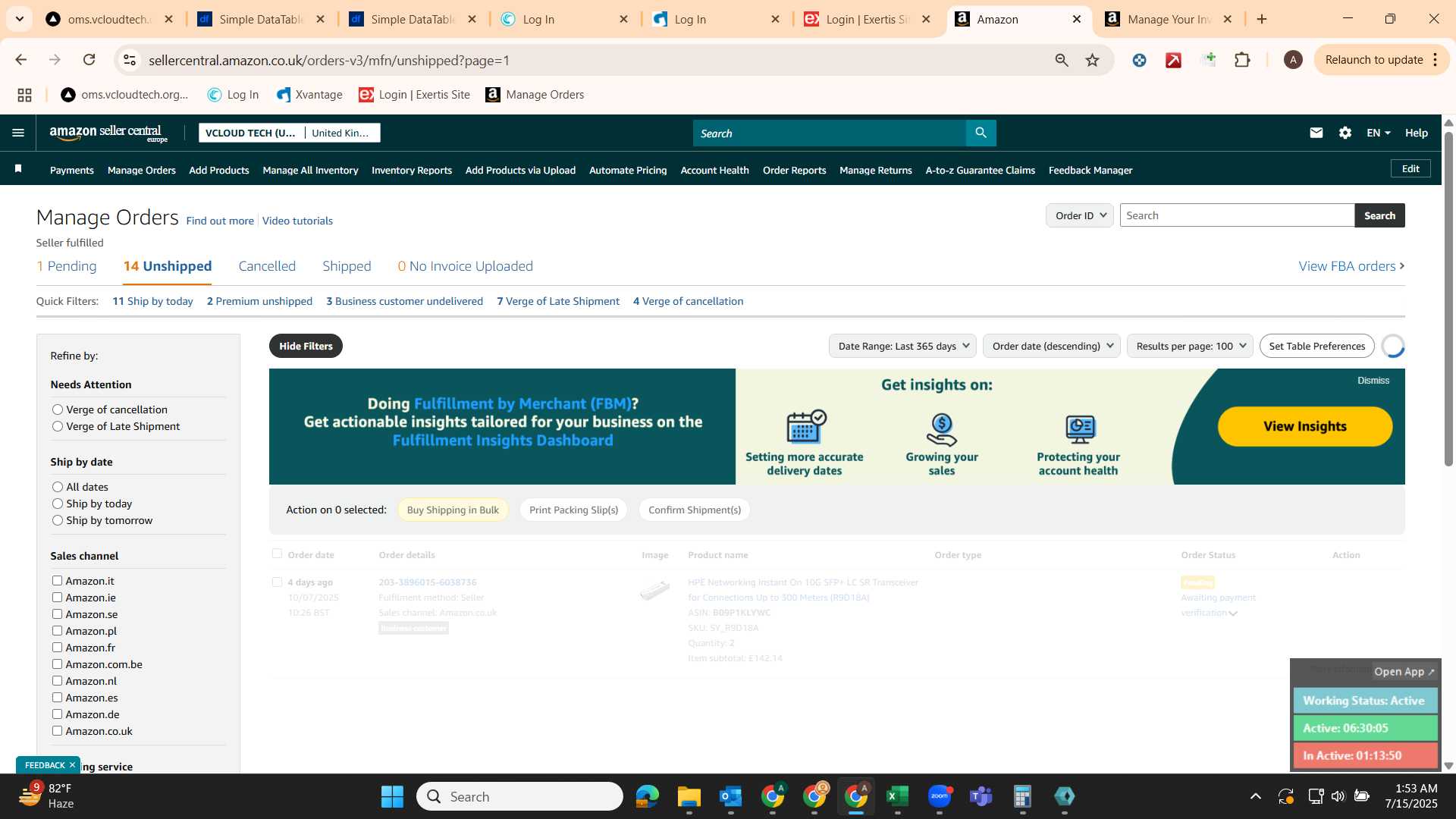Open File Explorer from the taskbar
The width and height of the screenshot is (1456, 819).
689,796
